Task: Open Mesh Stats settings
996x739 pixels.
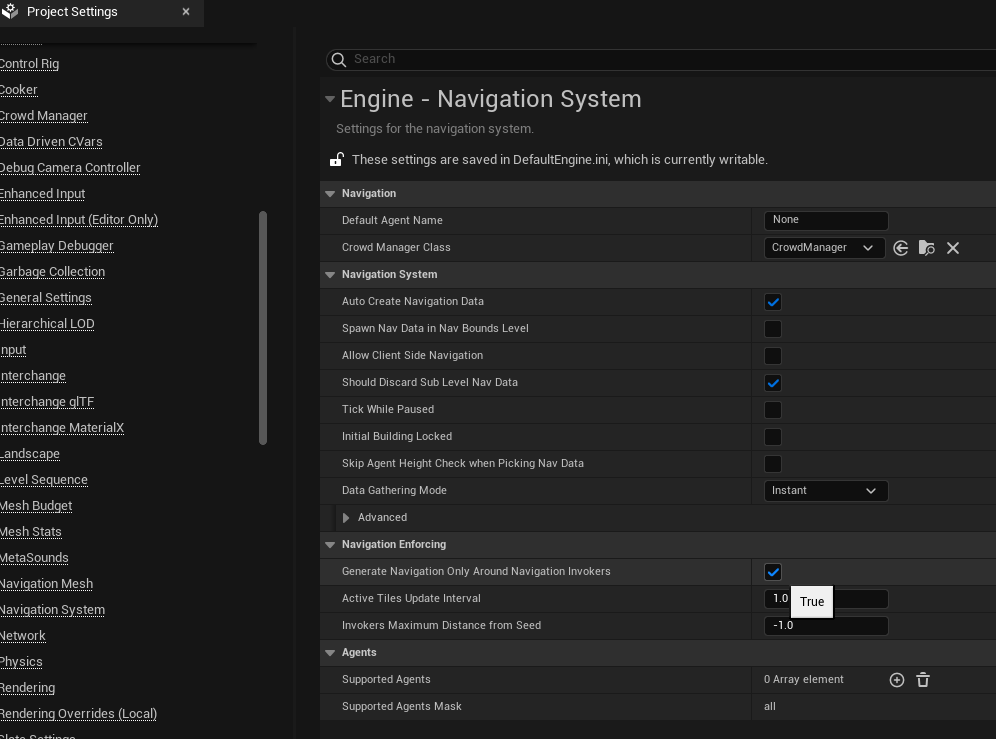Action: click(30, 532)
